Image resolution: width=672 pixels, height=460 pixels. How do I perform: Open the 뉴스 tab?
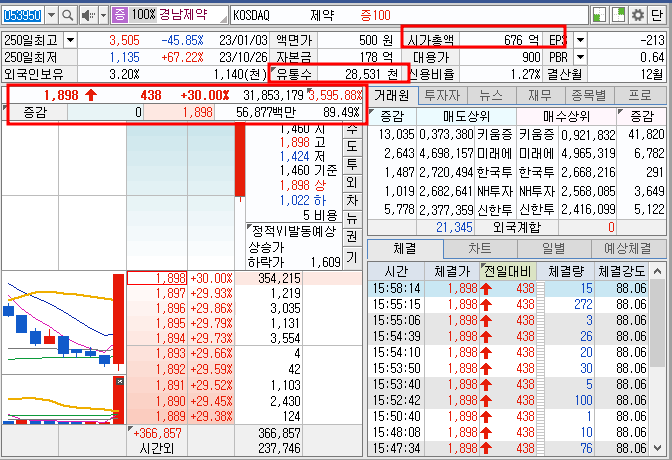(x=491, y=95)
